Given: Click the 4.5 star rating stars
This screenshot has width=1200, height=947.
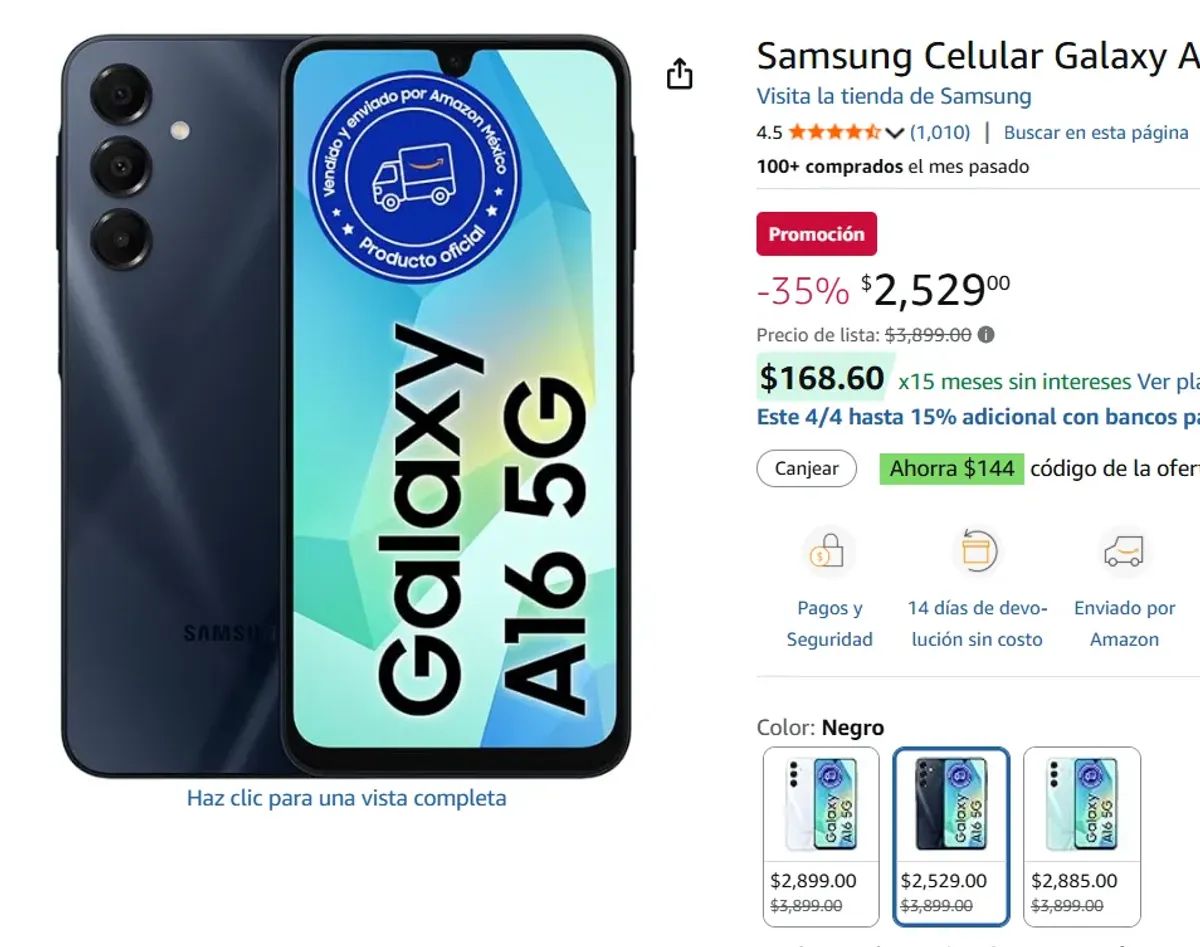Looking at the screenshot, I should point(838,131).
